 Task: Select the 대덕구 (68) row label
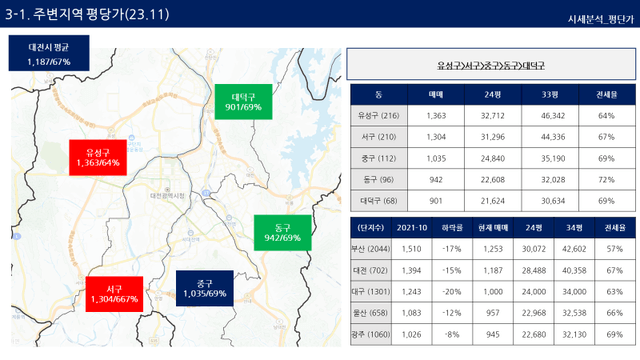[379, 201]
